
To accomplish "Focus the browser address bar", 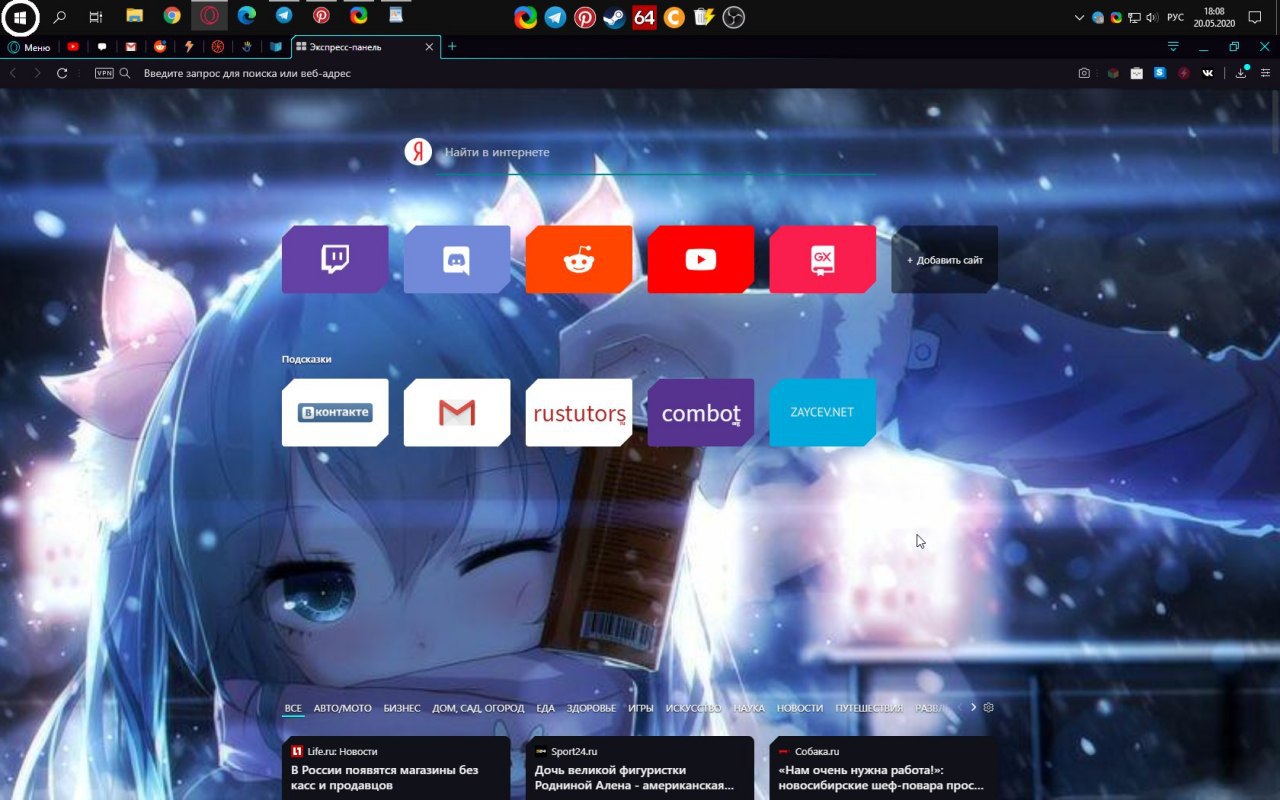I will tap(600, 73).
